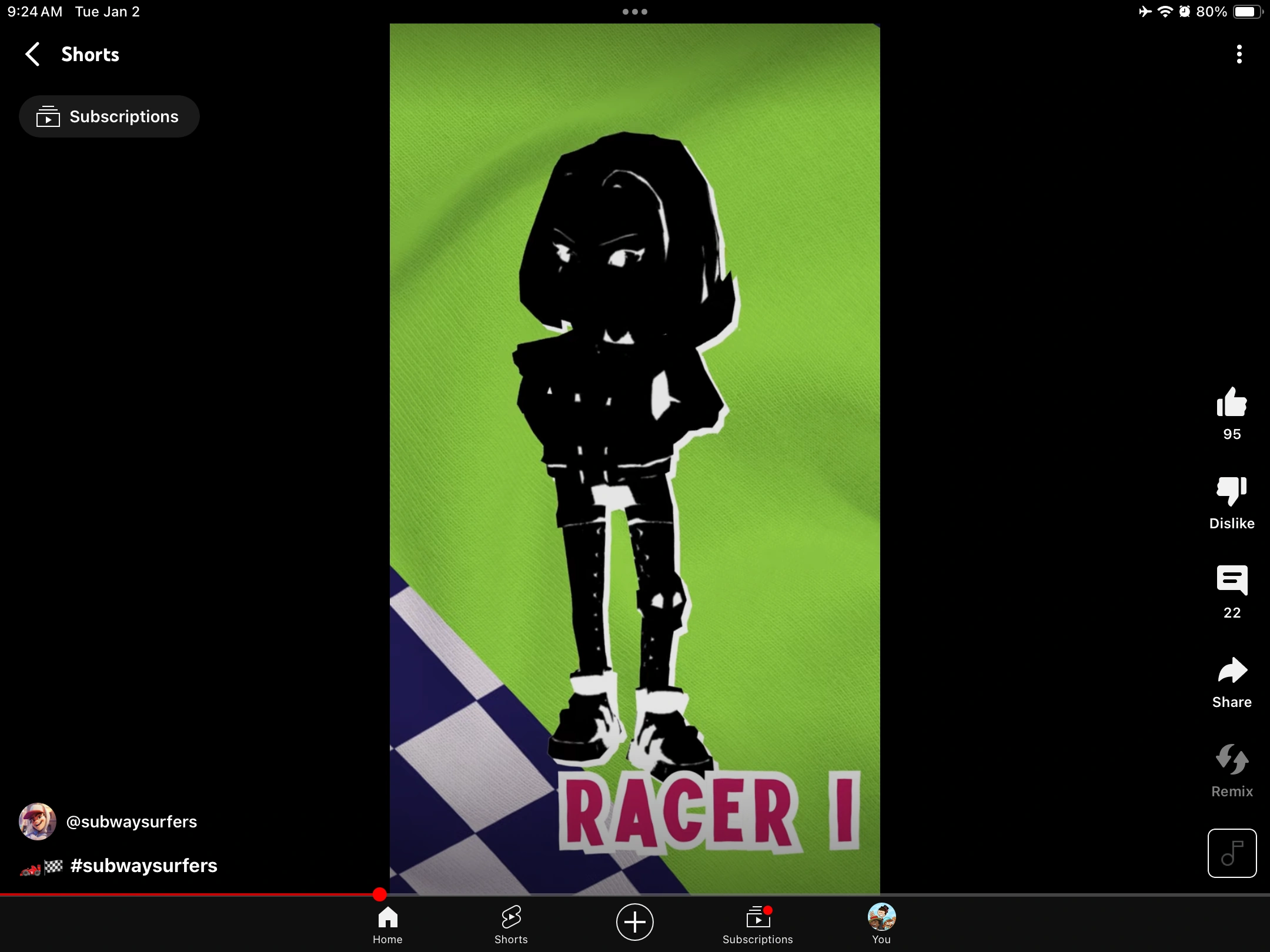
Task: Open the Home tab
Action: pos(387,924)
